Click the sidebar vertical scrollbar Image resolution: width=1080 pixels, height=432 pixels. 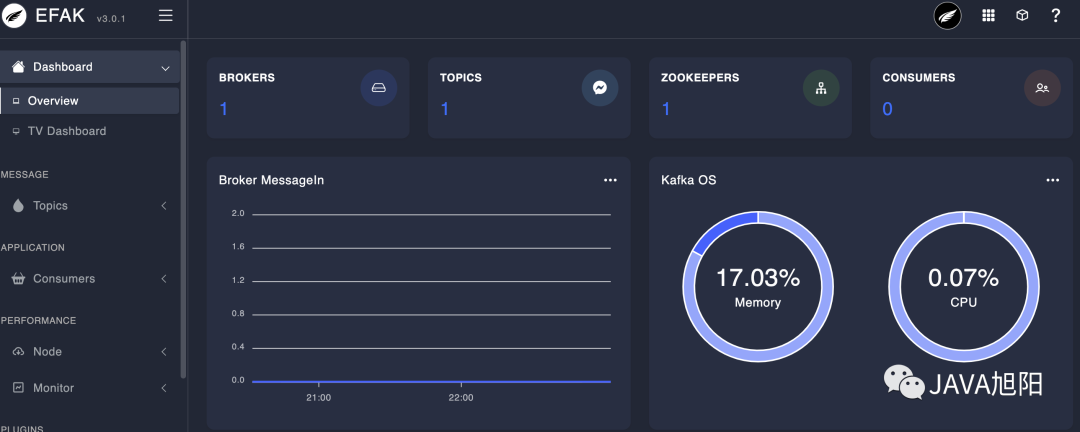[x=183, y=209]
